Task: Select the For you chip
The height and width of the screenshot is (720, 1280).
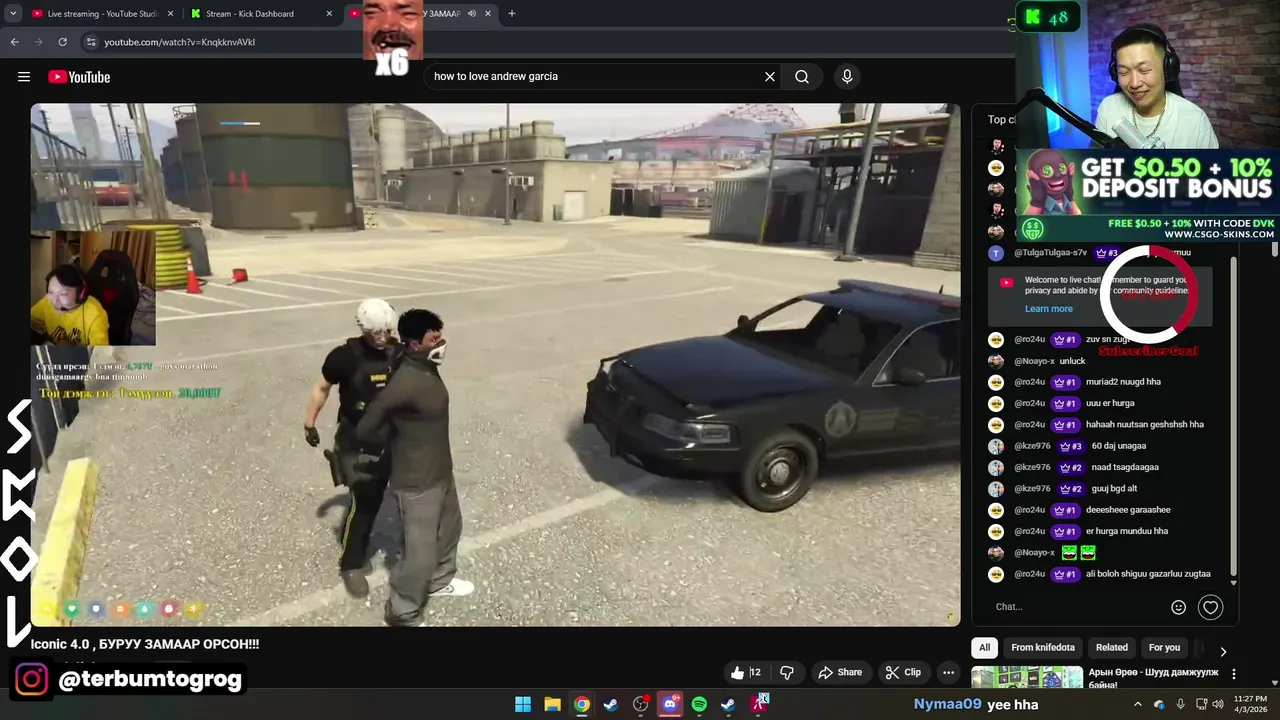Action: click(x=1164, y=647)
